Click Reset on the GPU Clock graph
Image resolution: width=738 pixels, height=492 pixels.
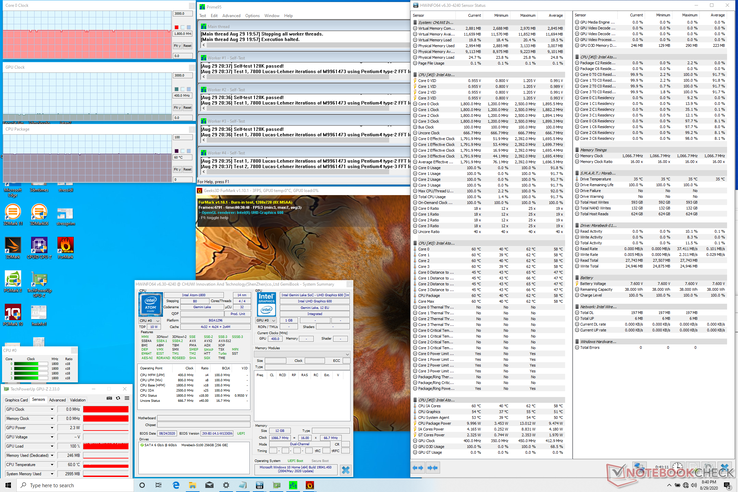click(187, 107)
